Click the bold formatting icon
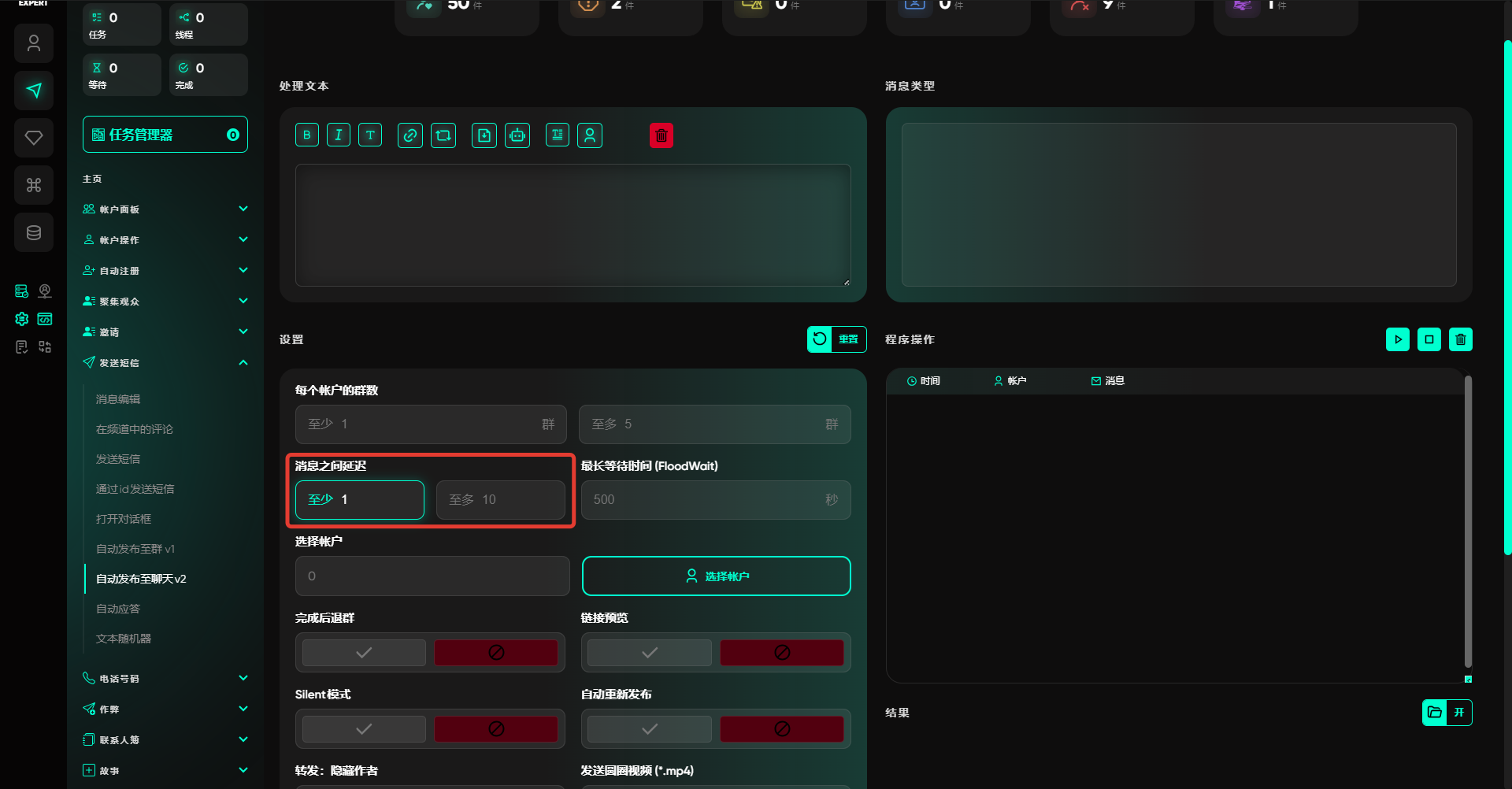This screenshot has width=1512, height=789. 307,135
